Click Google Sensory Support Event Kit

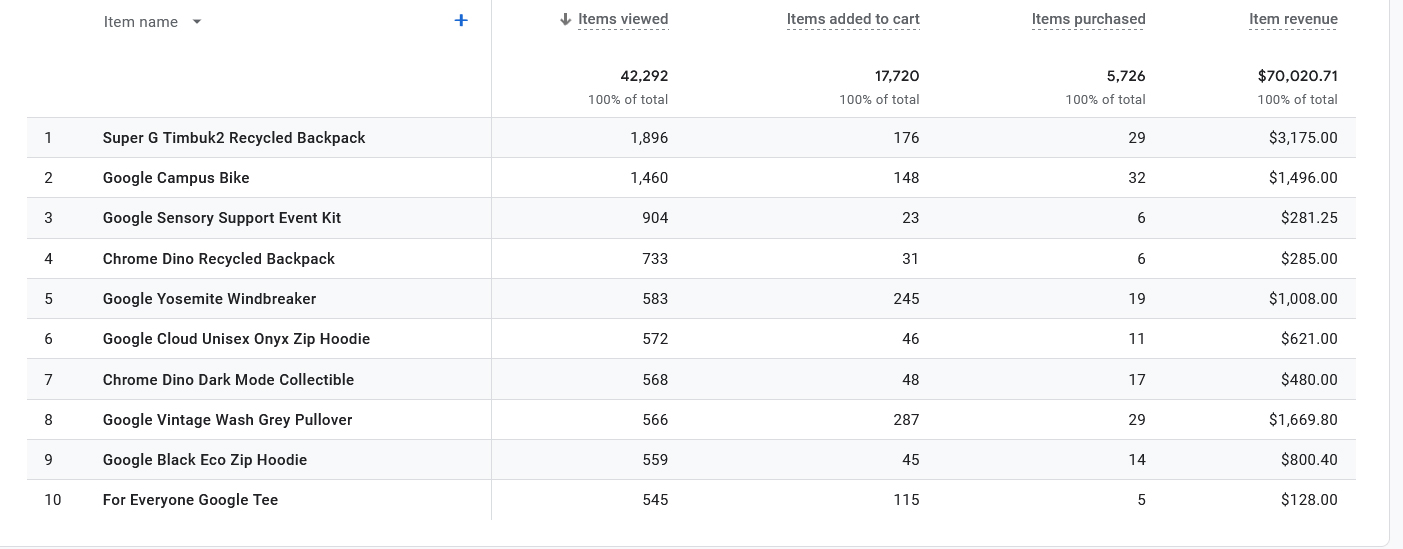(221, 218)
